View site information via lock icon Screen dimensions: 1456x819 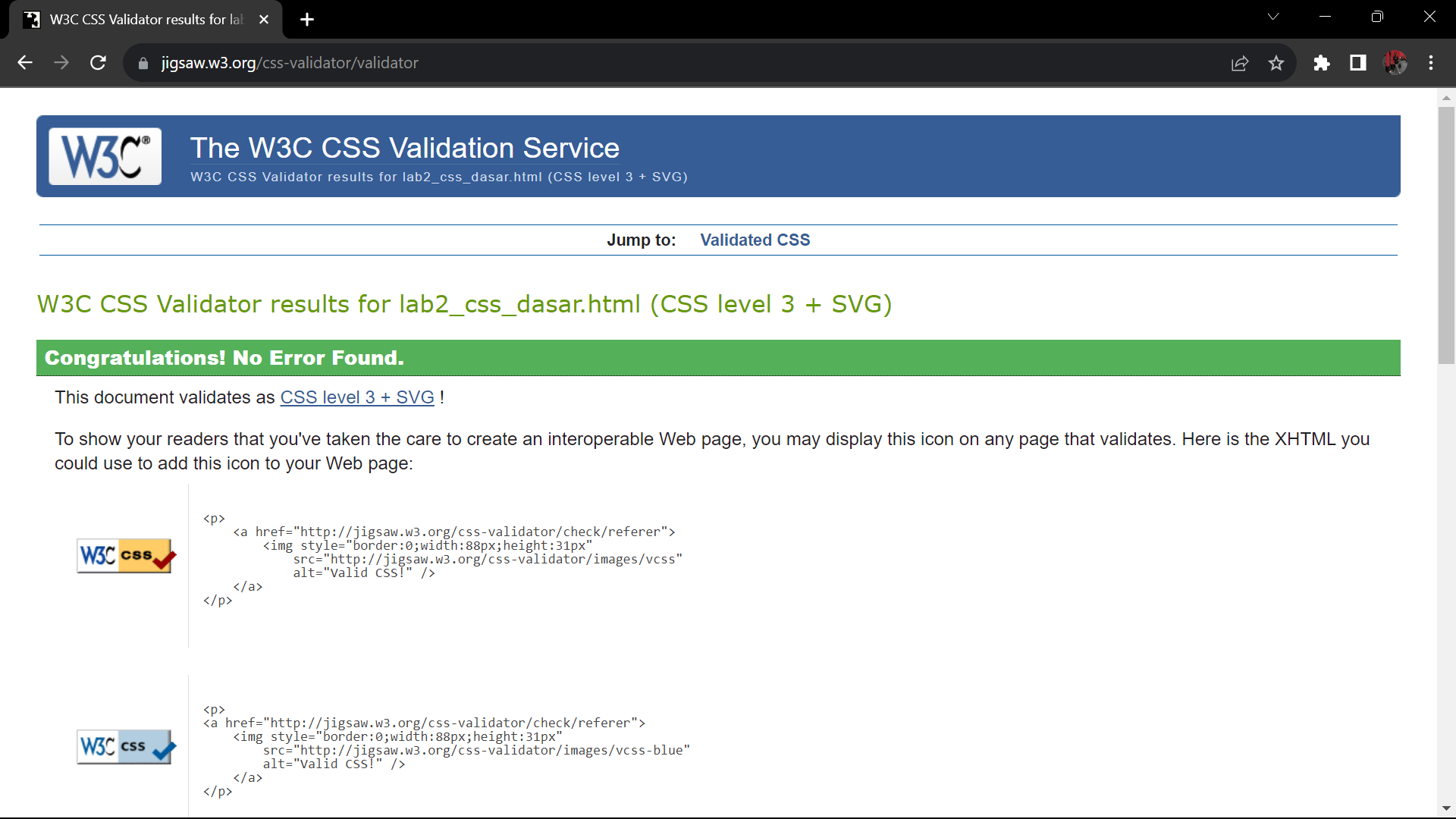pos(143,63)
